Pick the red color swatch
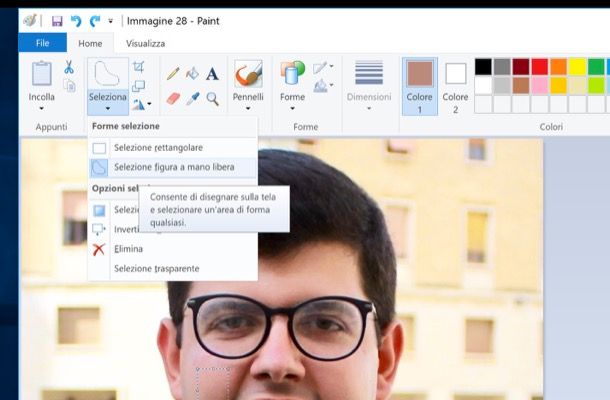610x400 pixels. point(540,67)
